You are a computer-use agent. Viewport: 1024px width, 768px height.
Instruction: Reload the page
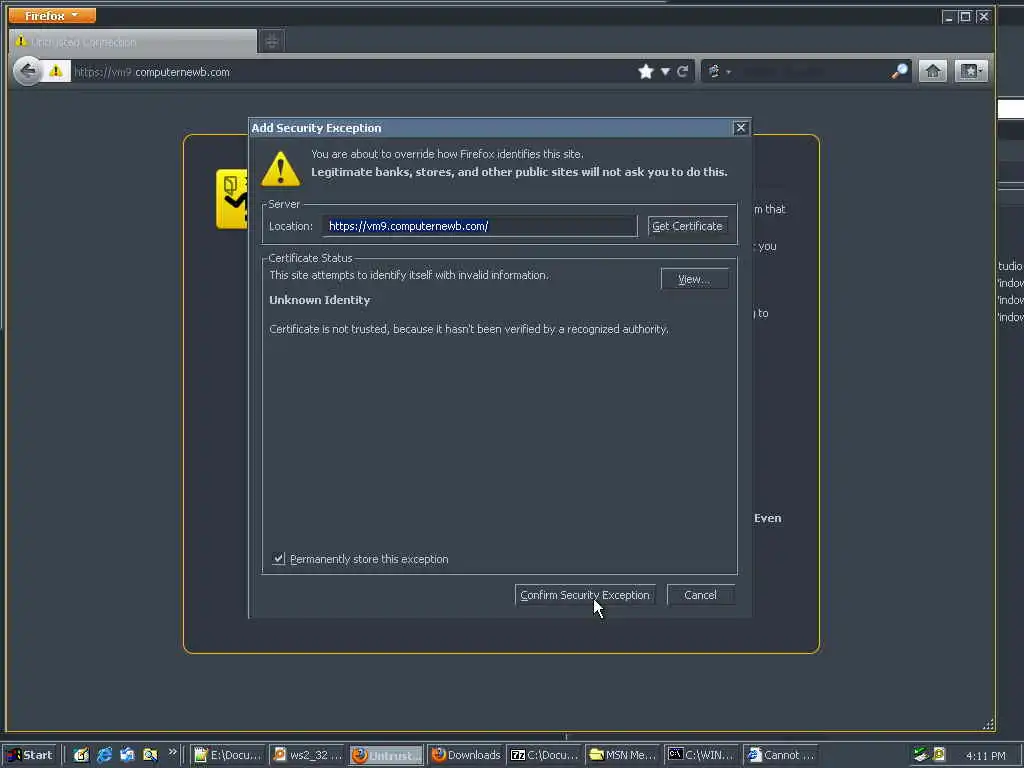682,72
